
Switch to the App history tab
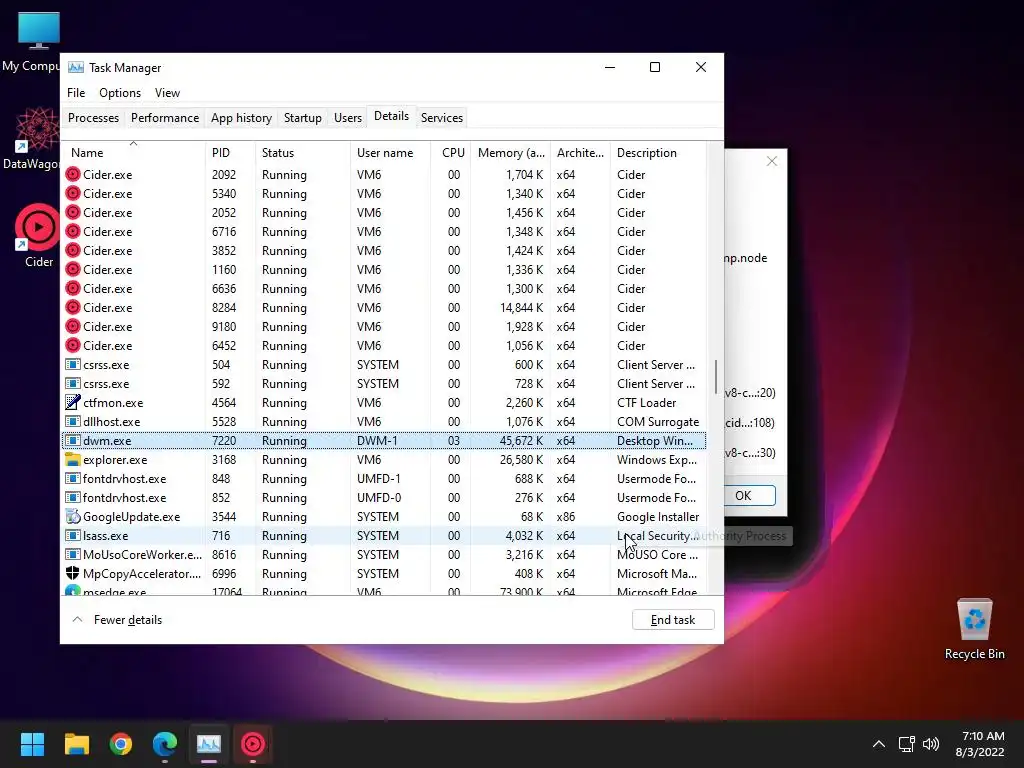click(241, 118)
